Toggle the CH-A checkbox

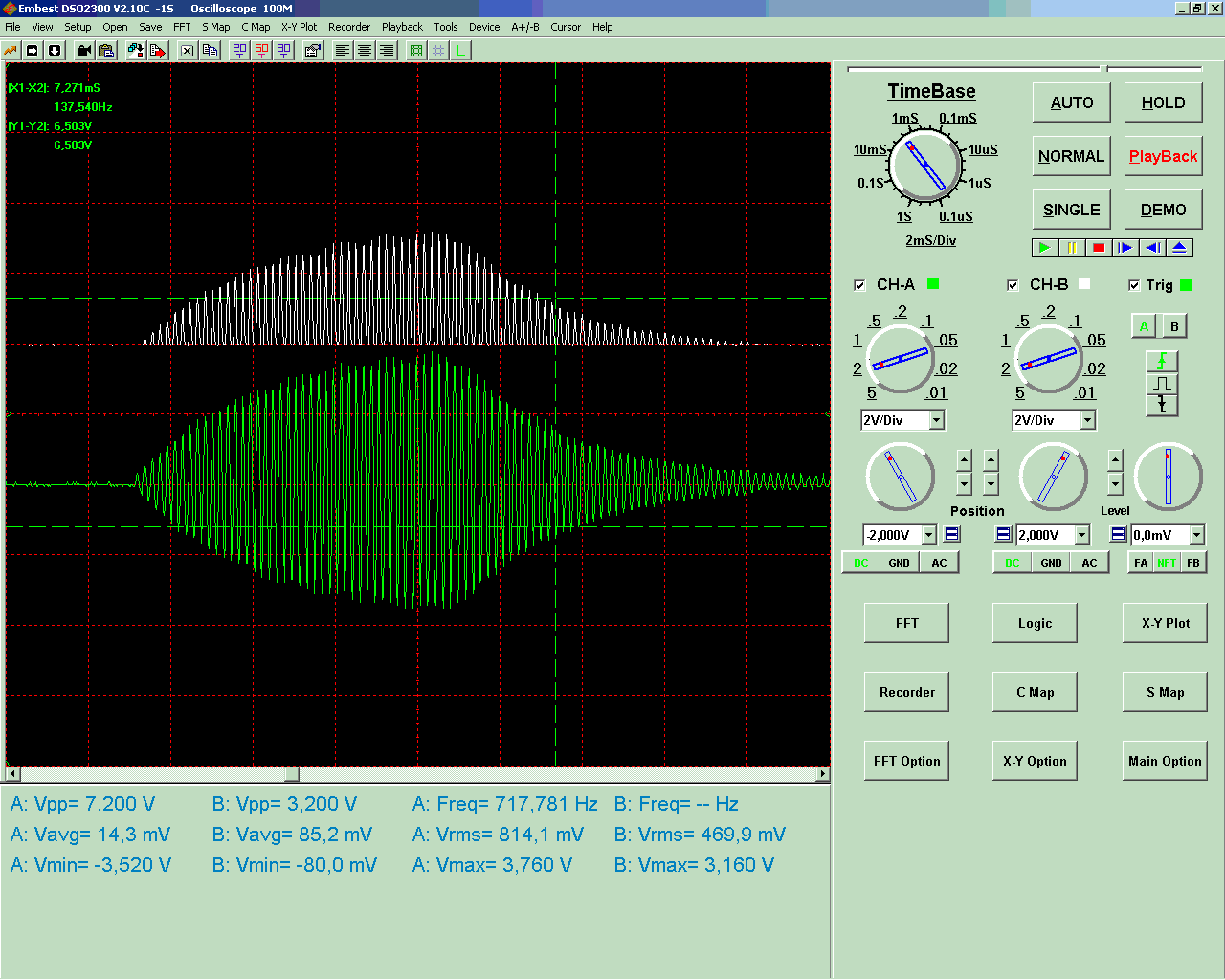pyautogui.click(x=859, y=285)
